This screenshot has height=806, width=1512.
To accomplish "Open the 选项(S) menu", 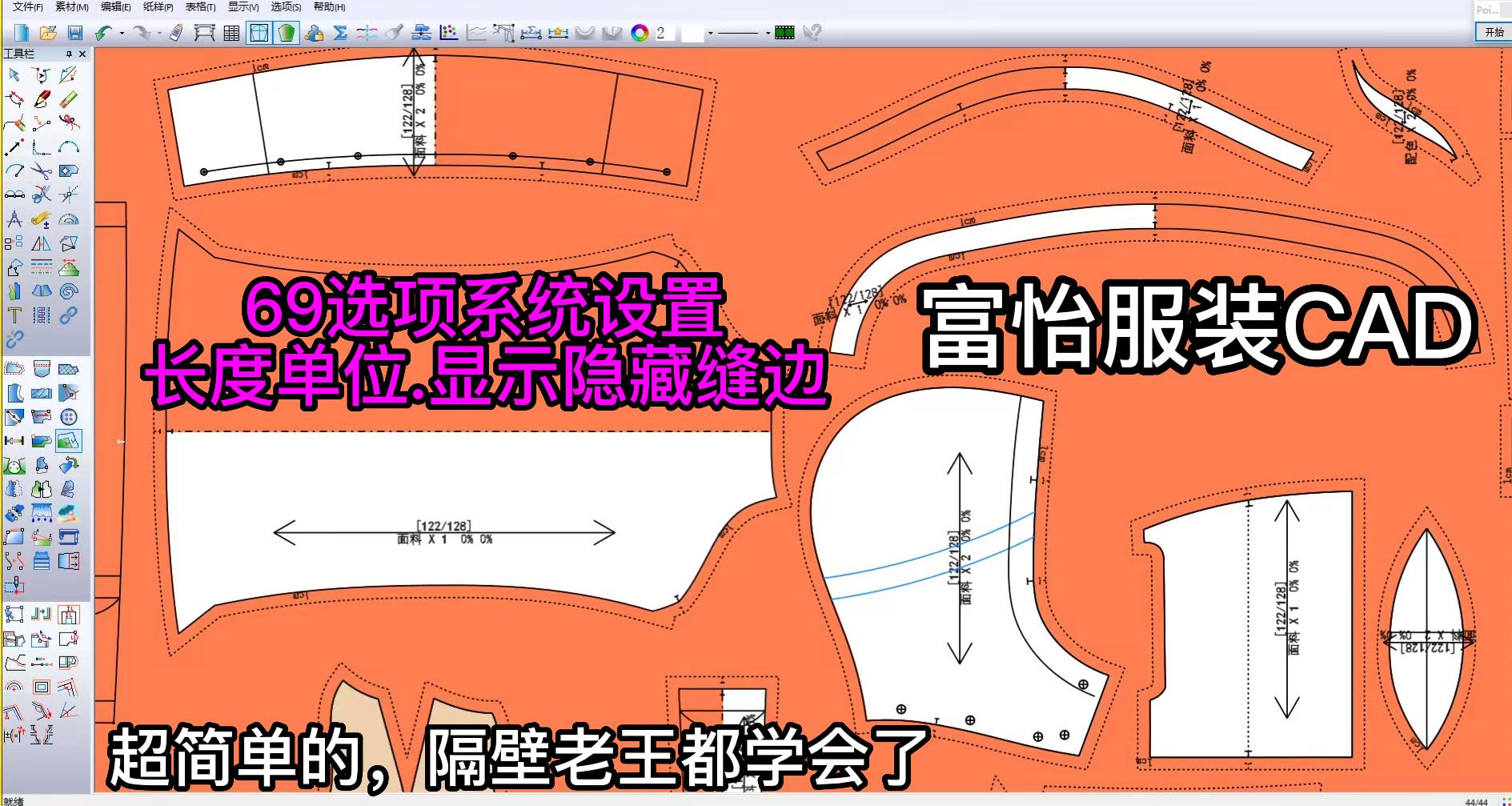I will point(286,7).
